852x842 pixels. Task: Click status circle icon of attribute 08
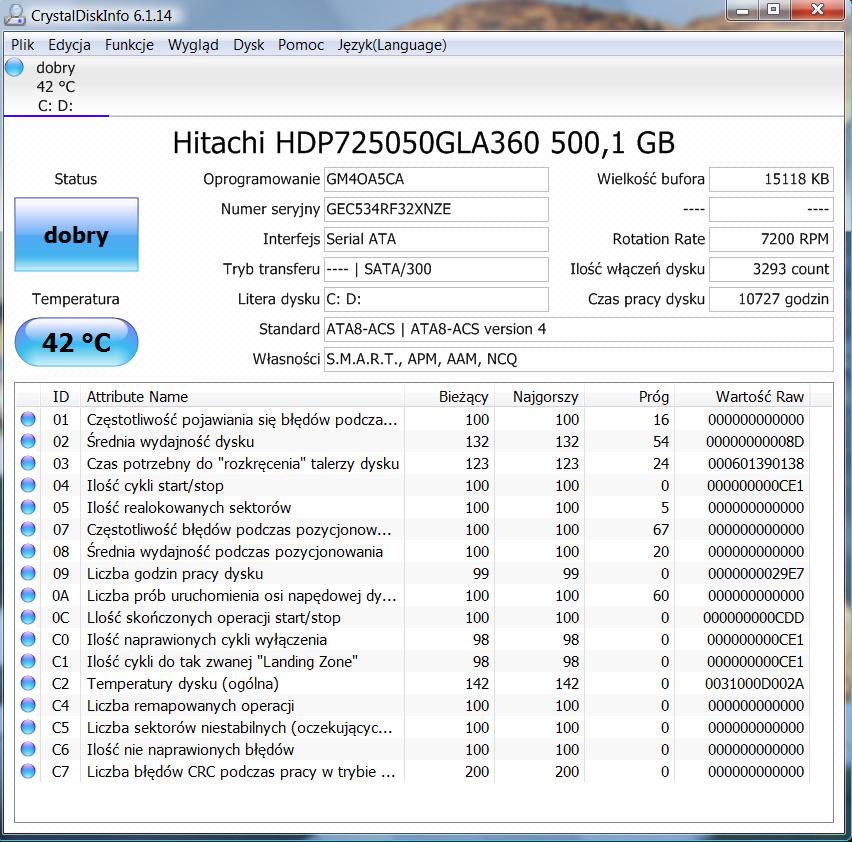tap(28, 551)
